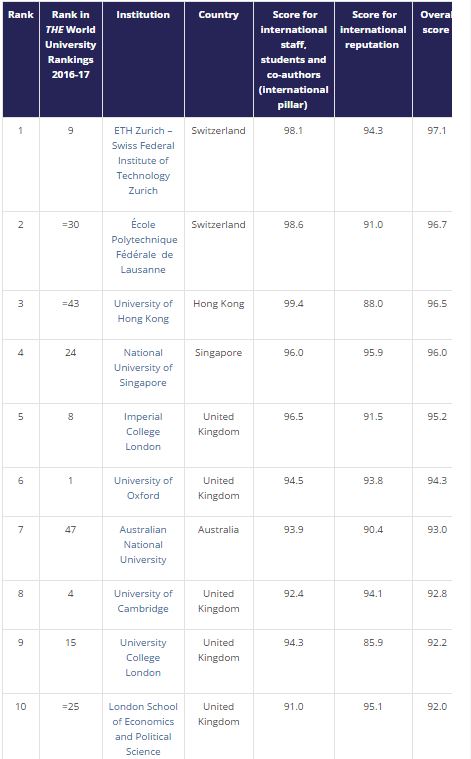This screenshot has width=471, height=759.
Task: Click the Institution column header
Action: (x=143, y=15)
